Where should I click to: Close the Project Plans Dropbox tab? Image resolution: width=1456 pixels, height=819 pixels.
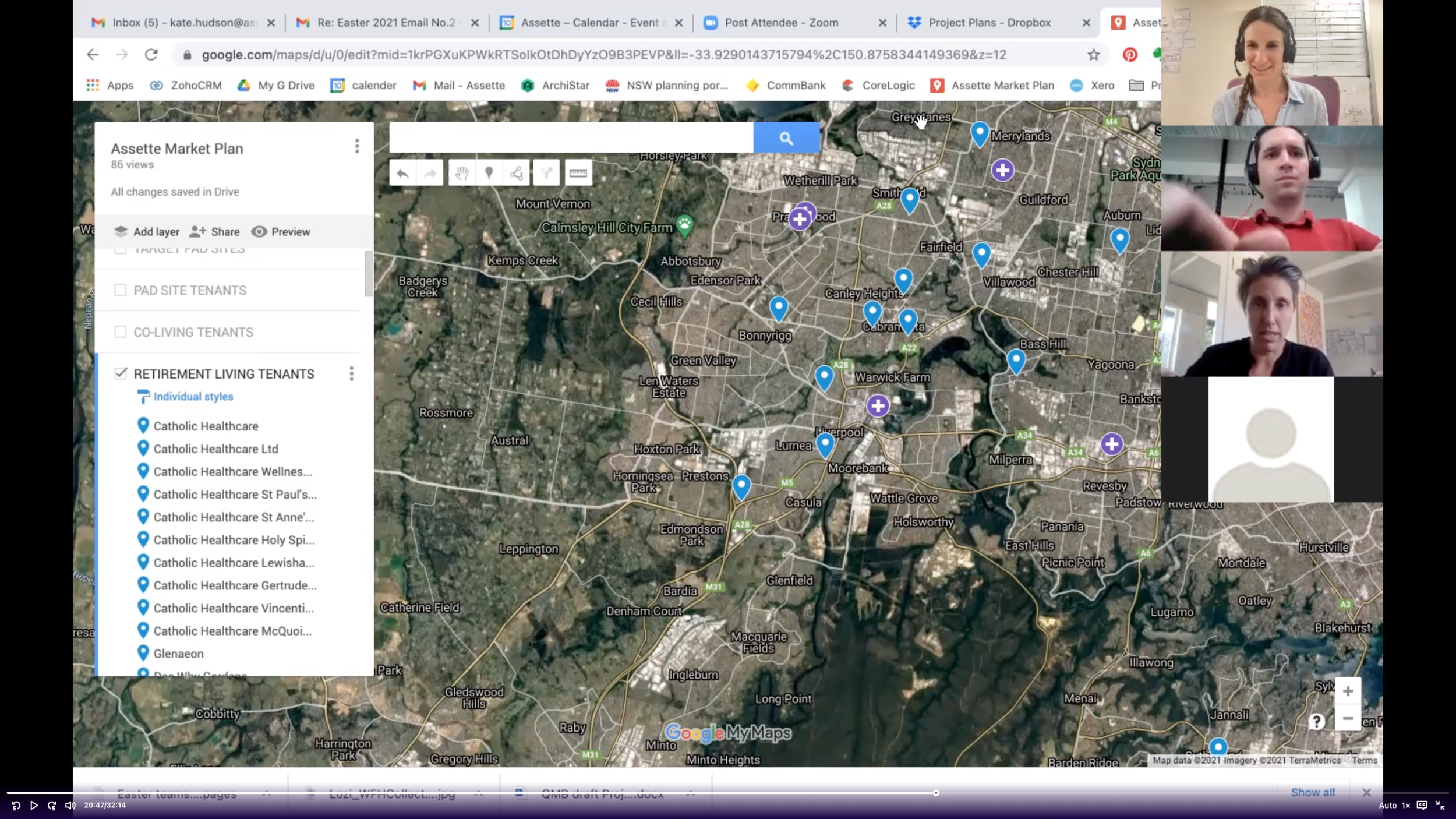tap(1086, 23)
